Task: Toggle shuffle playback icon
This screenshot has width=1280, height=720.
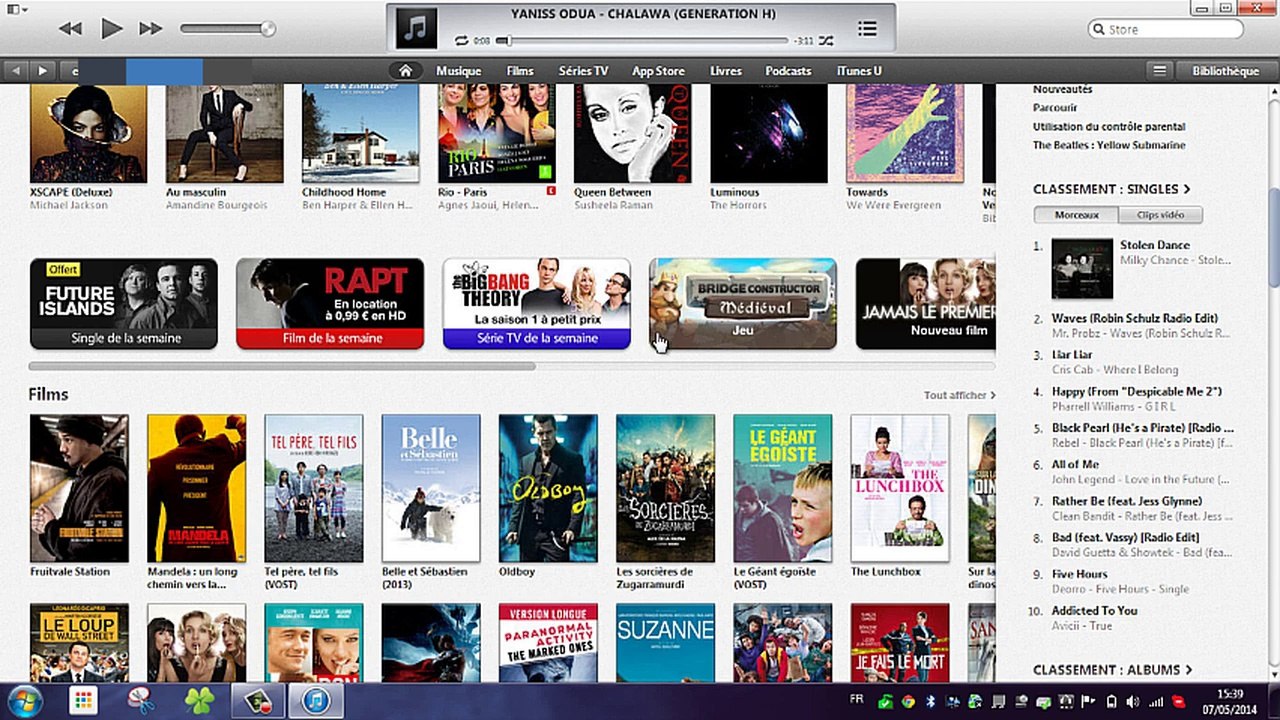Action: (826, 41)
